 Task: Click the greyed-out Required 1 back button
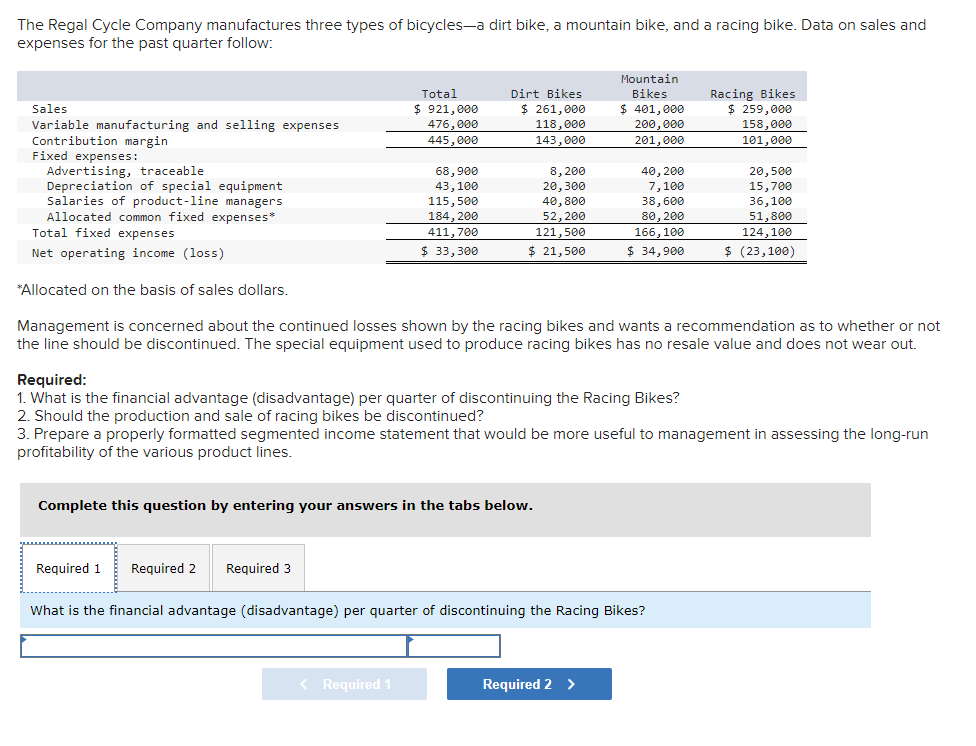(344, 684)
